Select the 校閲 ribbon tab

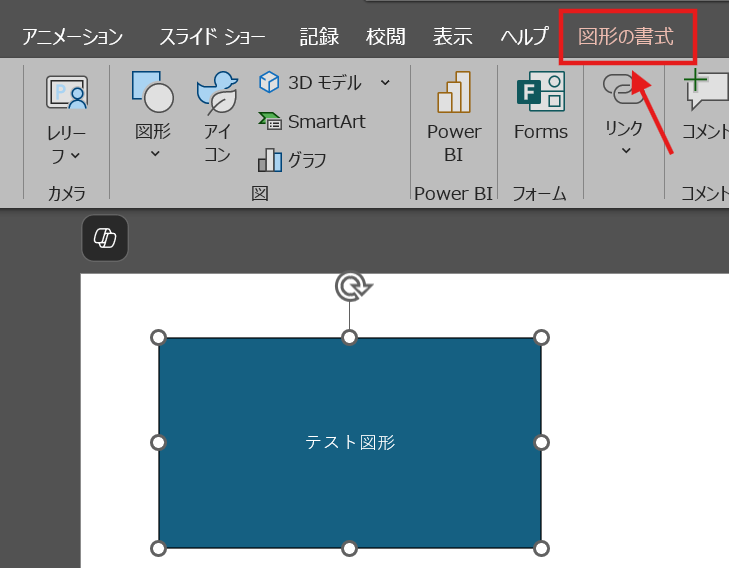[x=385, y=37]
